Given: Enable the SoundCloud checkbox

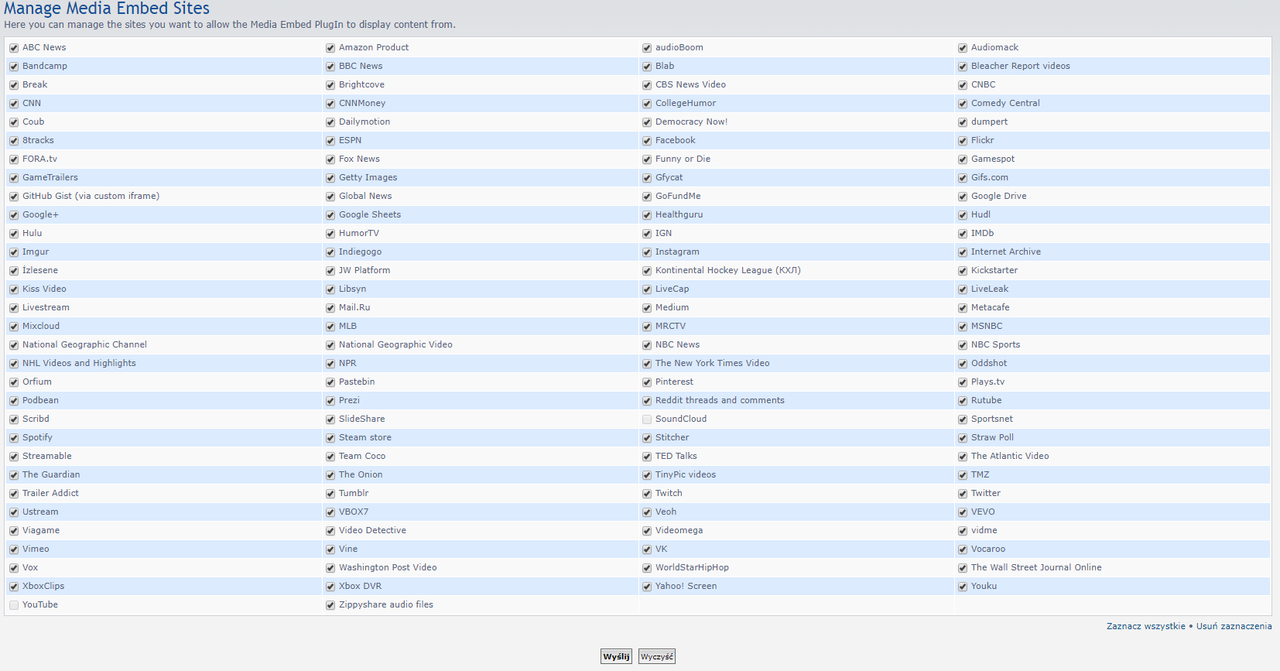Looking at the screenshot, I should pos(647,419).
